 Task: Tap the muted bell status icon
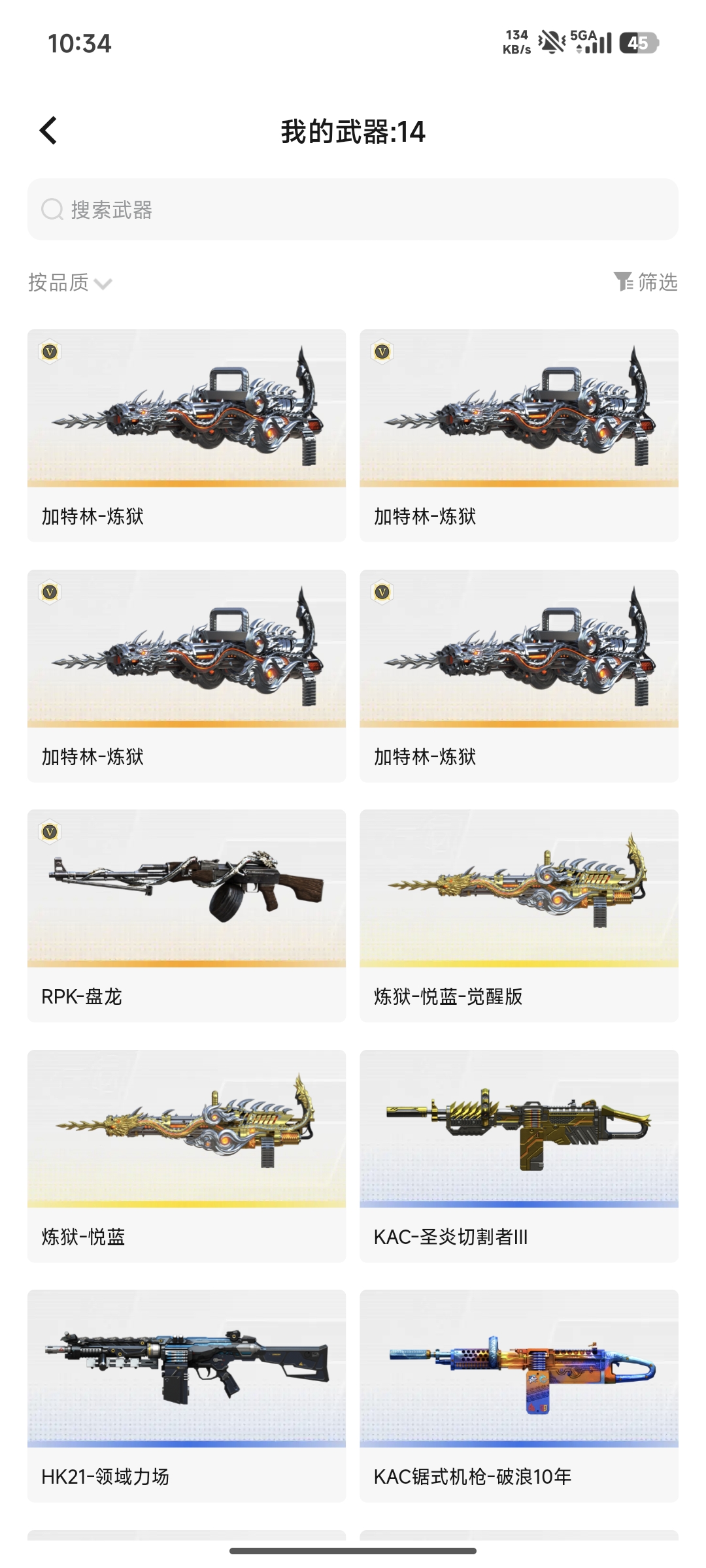[551, 42]
